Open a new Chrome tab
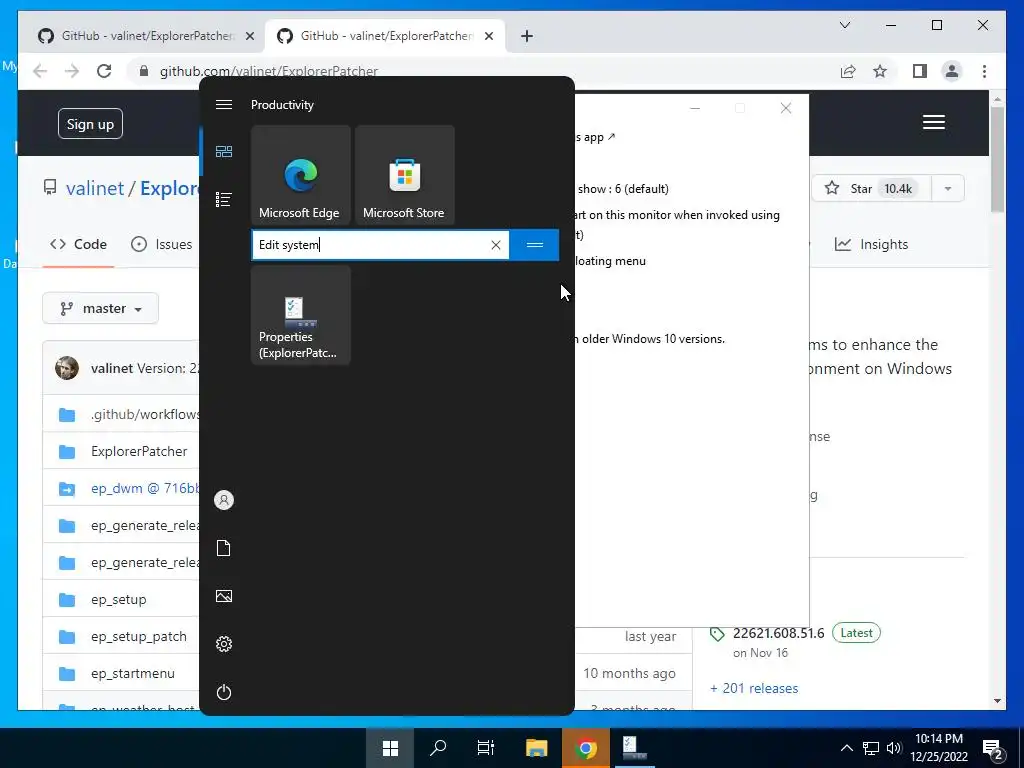1024x768 pixels. point(527,36)
